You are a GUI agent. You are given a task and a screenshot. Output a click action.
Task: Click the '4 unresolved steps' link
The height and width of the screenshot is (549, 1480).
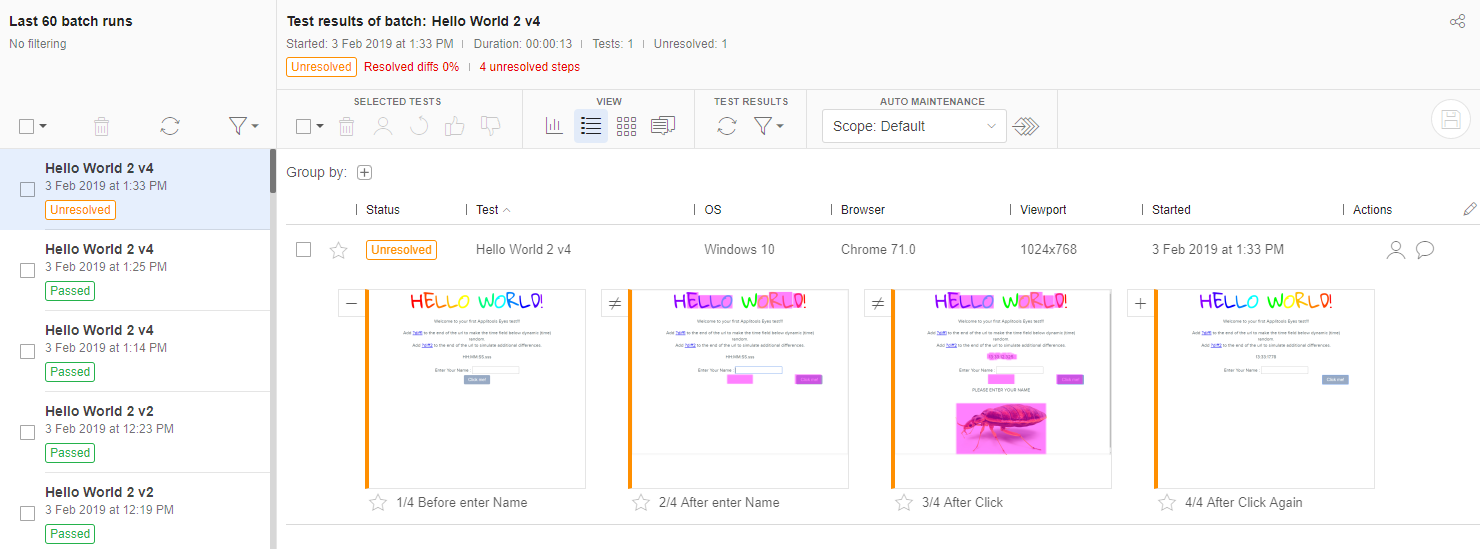click(x=529, y=67)
